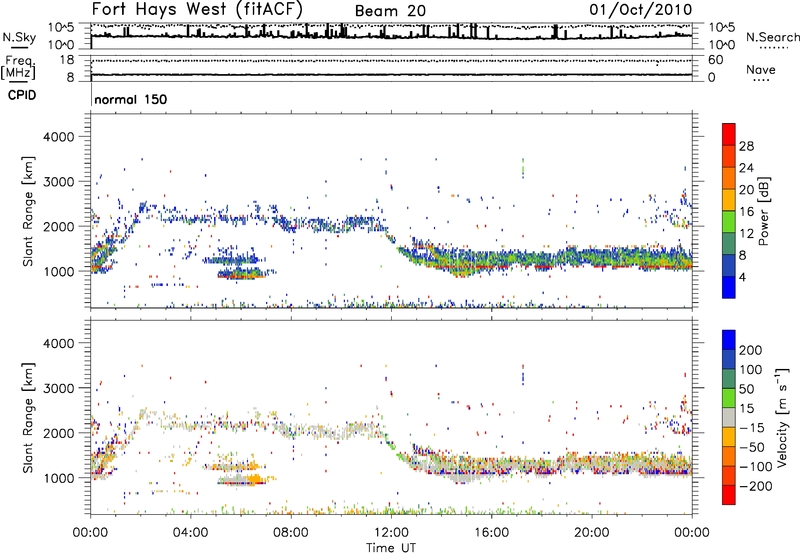The image size is (800, 554).
Task: Click the '200' velocity colorbar value
Action: point(751,350)
